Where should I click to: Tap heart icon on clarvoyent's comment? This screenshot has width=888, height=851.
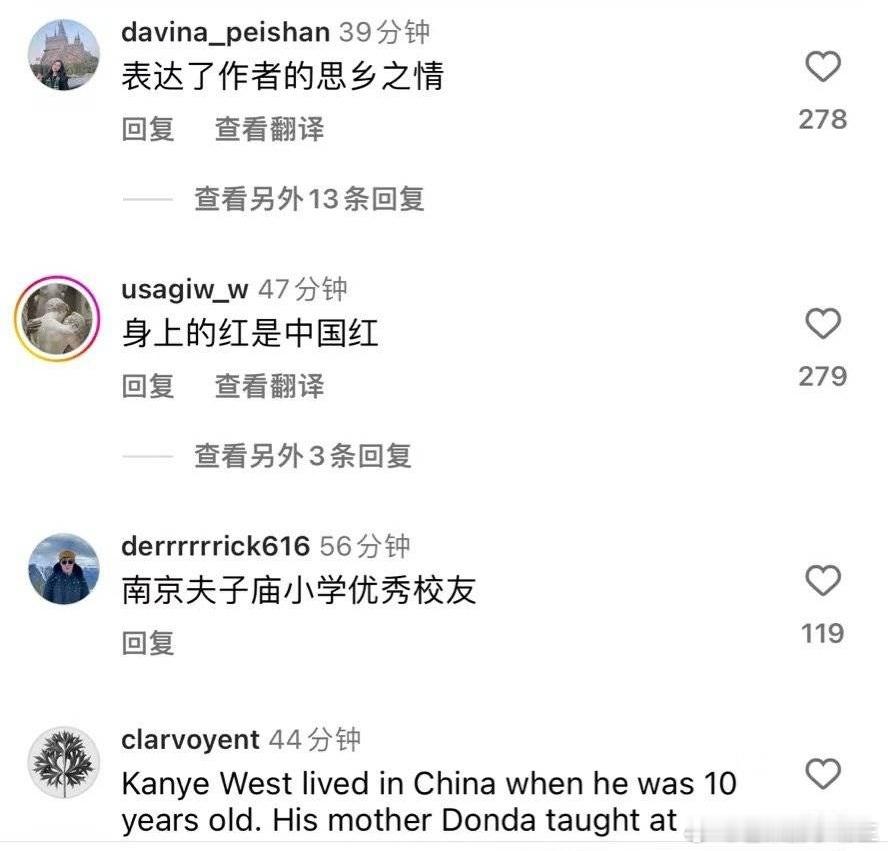[x=822, y=773]
